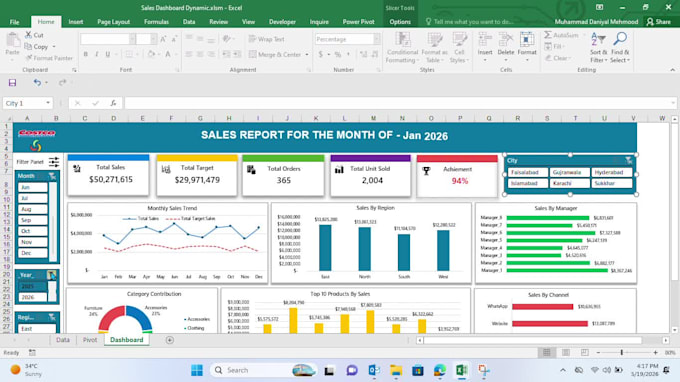This screenshot has height=382, width=680.
Task: Open the Slicer Tools Options tab
Action: pyautogui.click(x=400, y=22)
